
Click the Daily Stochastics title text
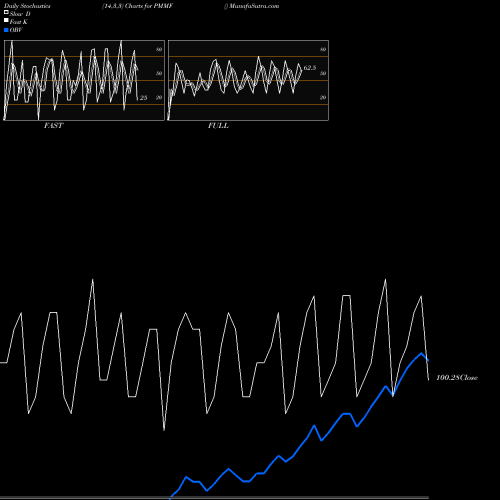tap(27, 6)
